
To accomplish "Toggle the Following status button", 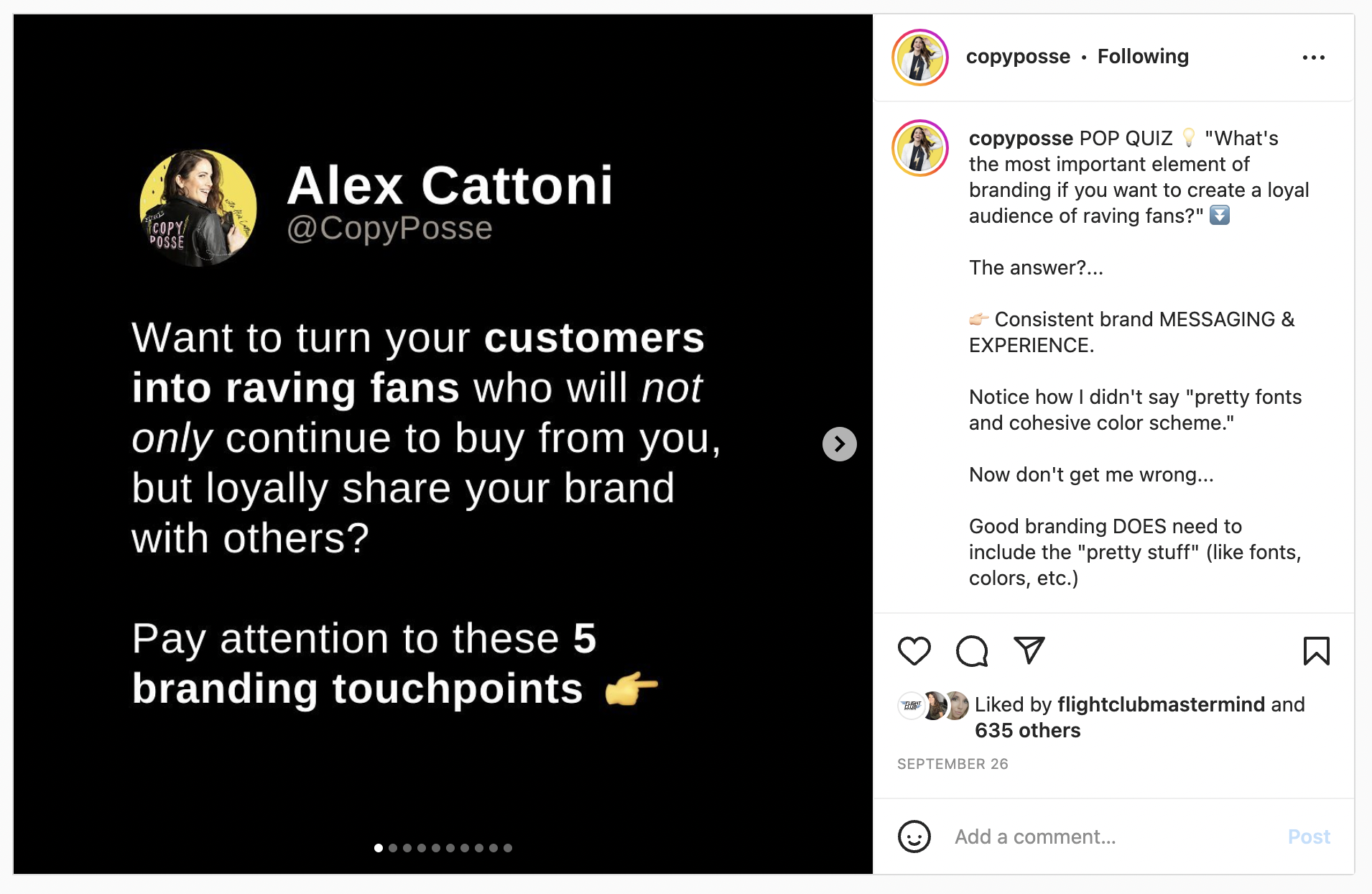I will [1143, 57].
